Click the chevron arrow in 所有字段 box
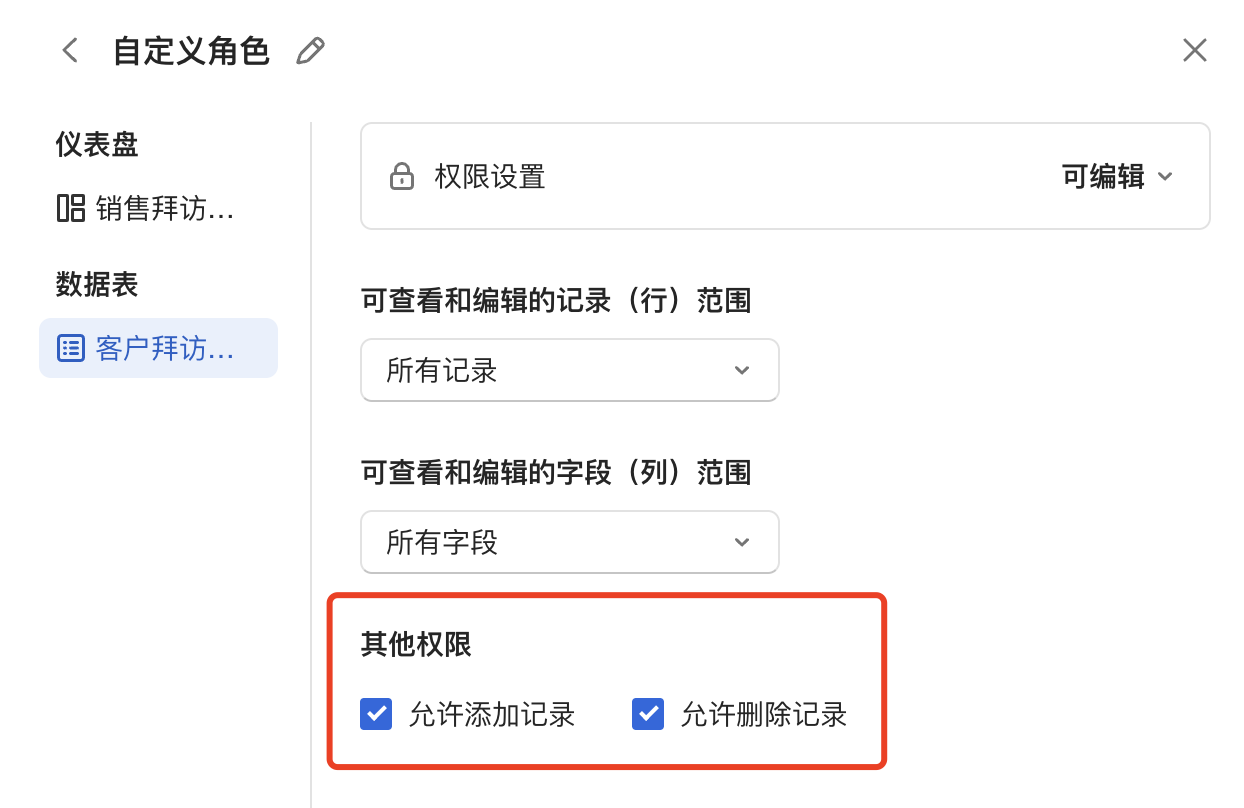The image size is (1244, 808). (x=742, y=542)
